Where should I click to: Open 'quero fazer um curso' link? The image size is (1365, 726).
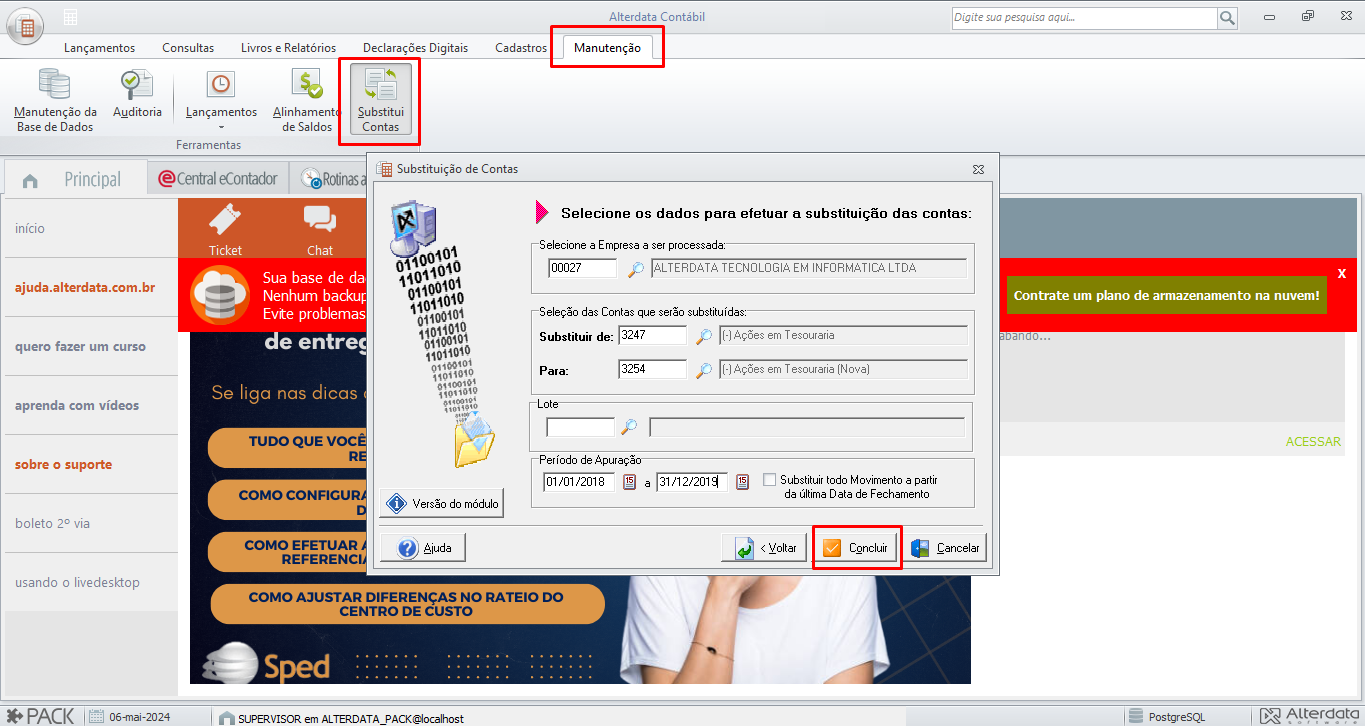tap(80, 347)
